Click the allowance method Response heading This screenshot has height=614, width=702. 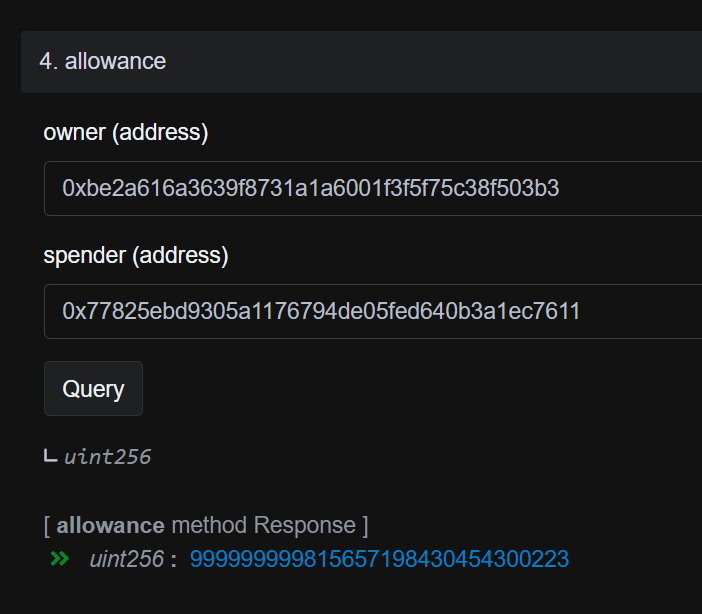(206, 525)
